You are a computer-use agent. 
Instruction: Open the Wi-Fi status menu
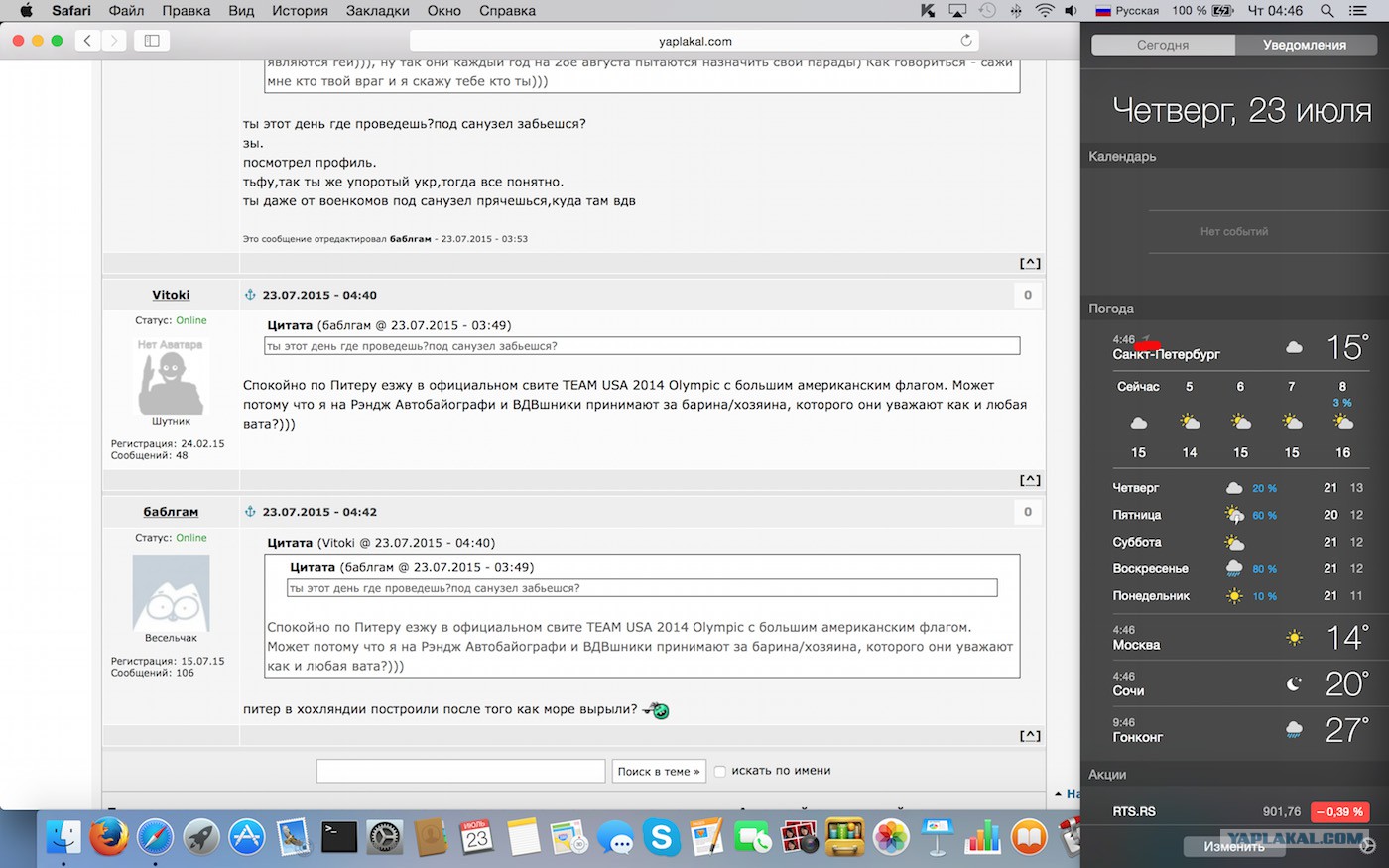[x=1045, y=11]
